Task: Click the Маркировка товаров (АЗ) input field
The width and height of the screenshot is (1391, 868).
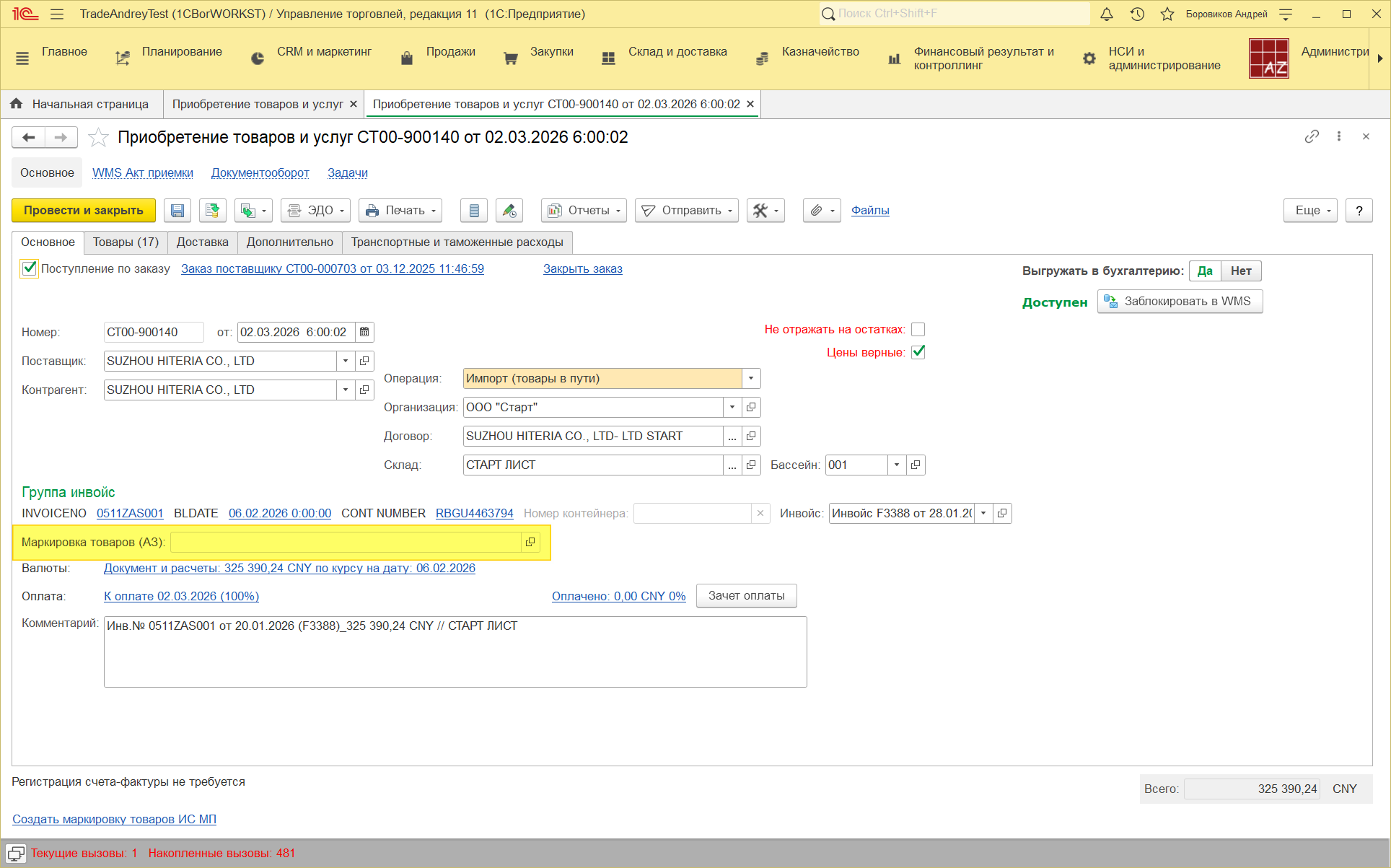Action: coord(346,542)
